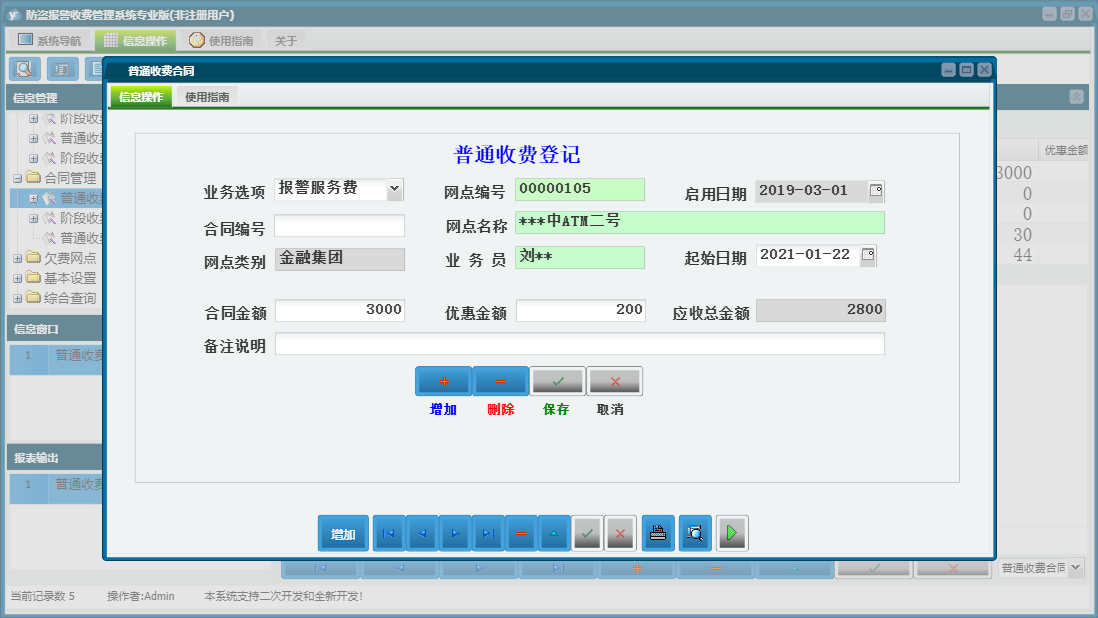
Task: Click the 合同编号 input field
Action: [340, 226]
